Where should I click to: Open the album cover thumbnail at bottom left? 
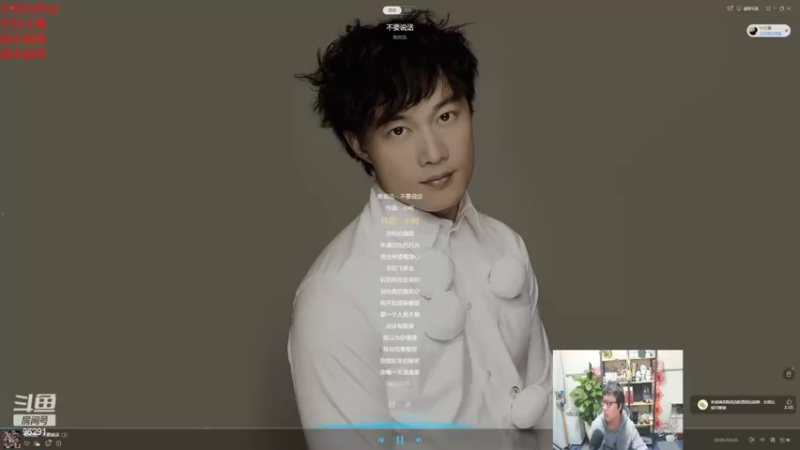click(x=11, y=440)
